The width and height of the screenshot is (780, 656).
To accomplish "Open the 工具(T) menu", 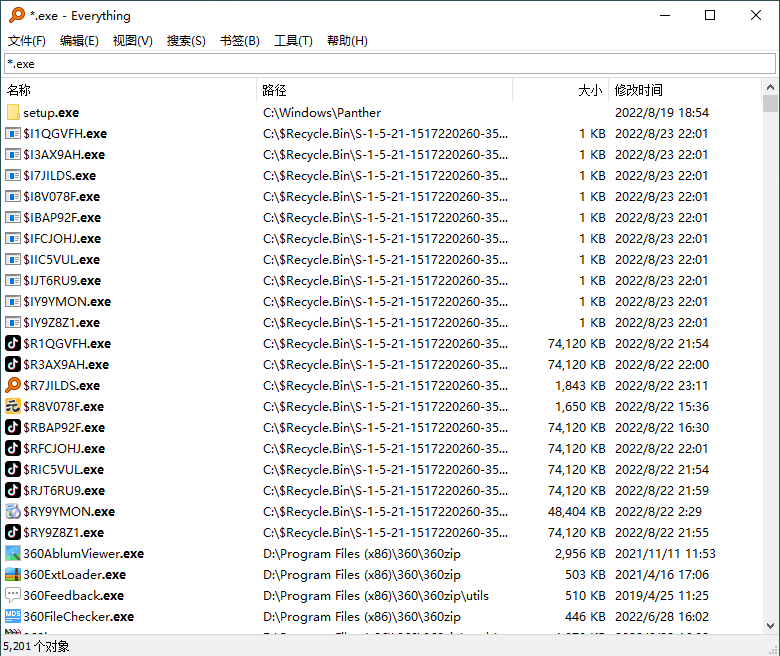I will [x=293, y=41].
